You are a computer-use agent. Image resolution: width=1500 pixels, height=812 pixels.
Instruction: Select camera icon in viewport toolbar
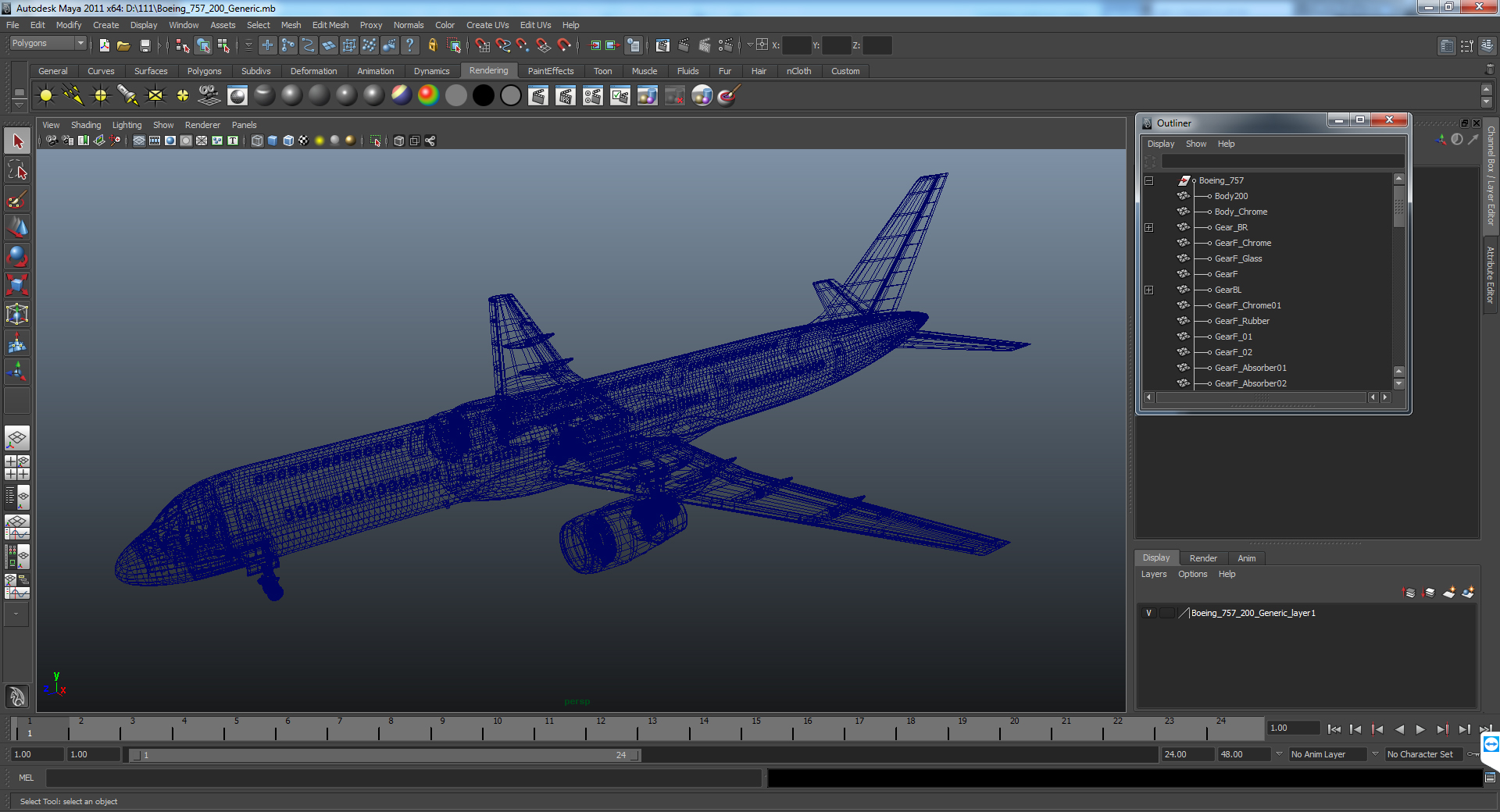[52, 141]
